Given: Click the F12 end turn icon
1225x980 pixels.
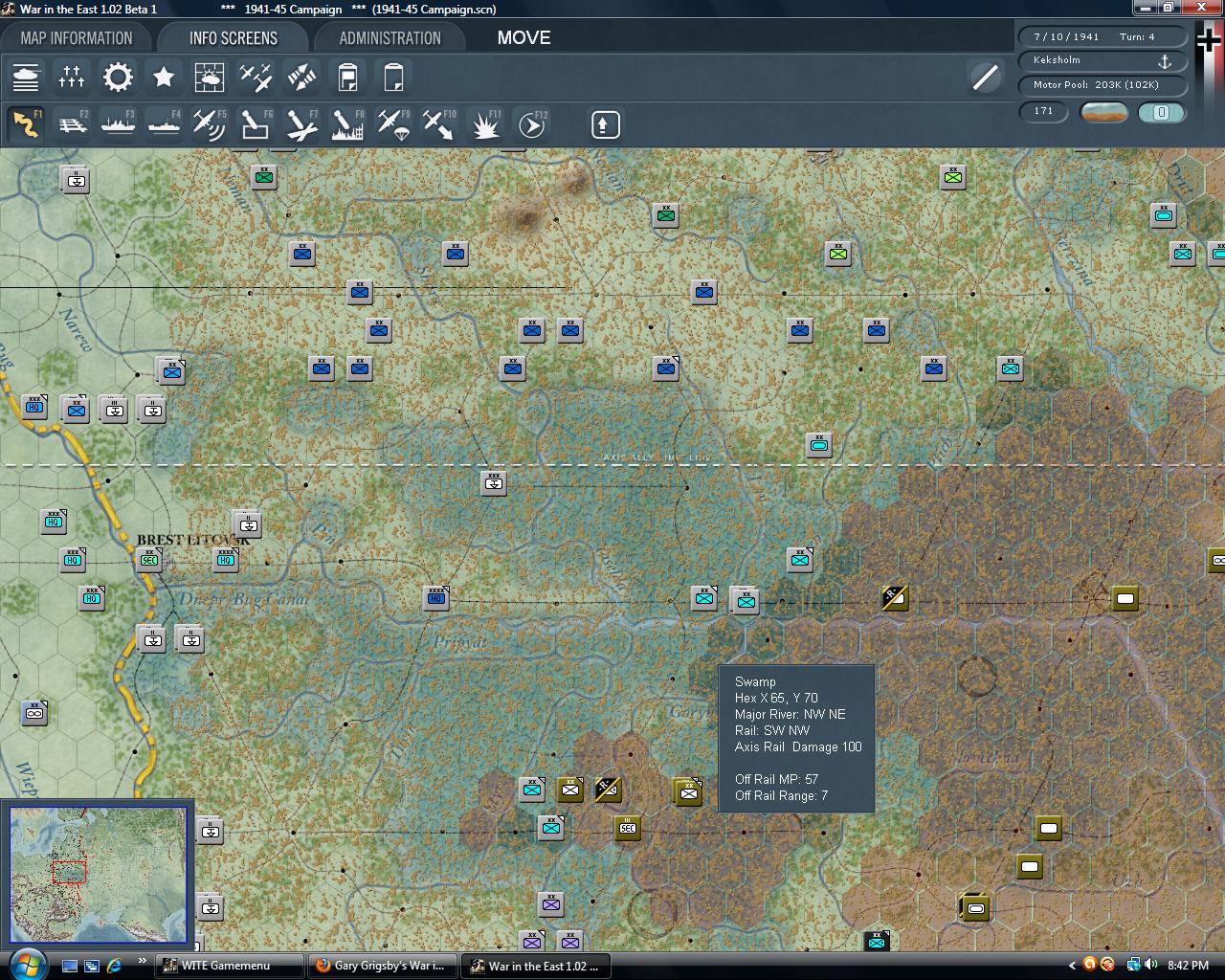Looking at the screenshot, I should click(x=531, y=124).
